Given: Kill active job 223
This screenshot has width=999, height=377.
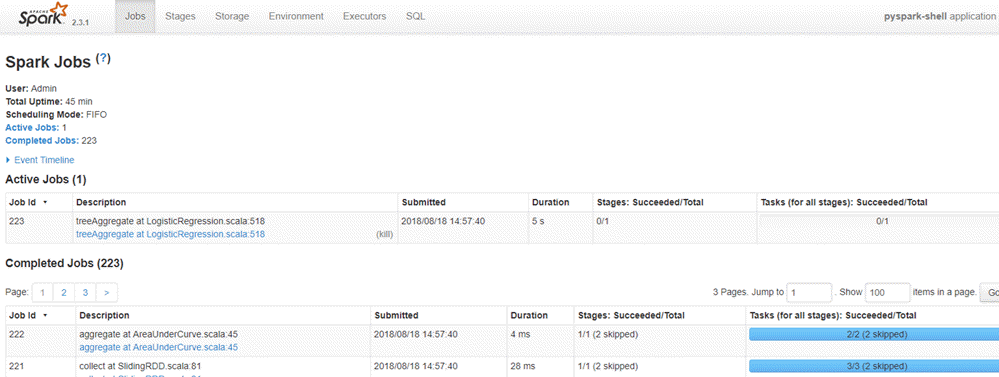Looking at the screenshot, I should [385, 234].
